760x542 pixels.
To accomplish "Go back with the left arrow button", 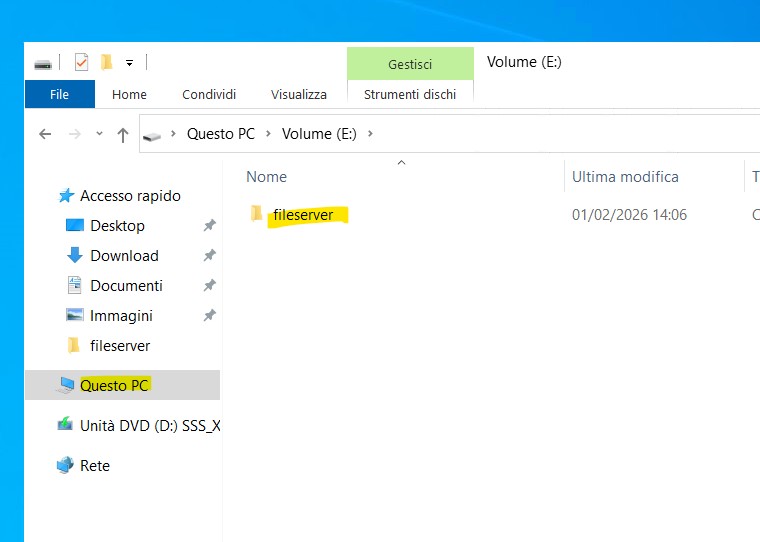I will pos(45,134).
